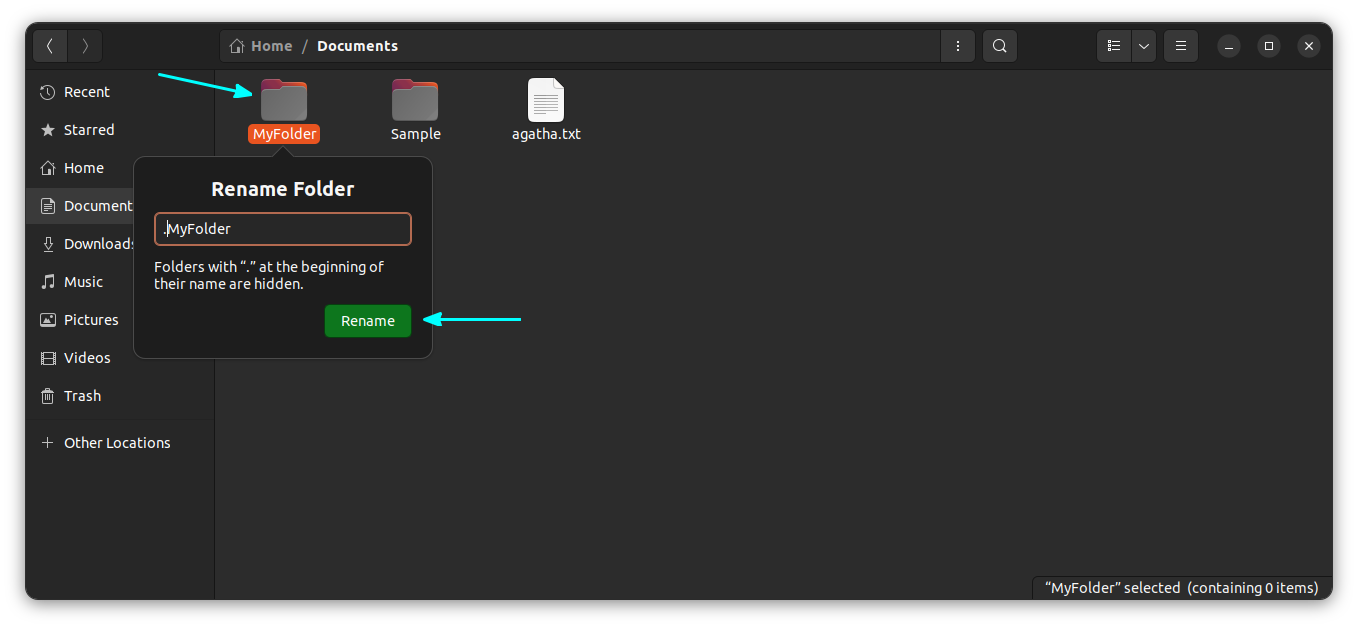Click the back navigation arrow
Screen dimensions: 1358x628
point(50,45)
